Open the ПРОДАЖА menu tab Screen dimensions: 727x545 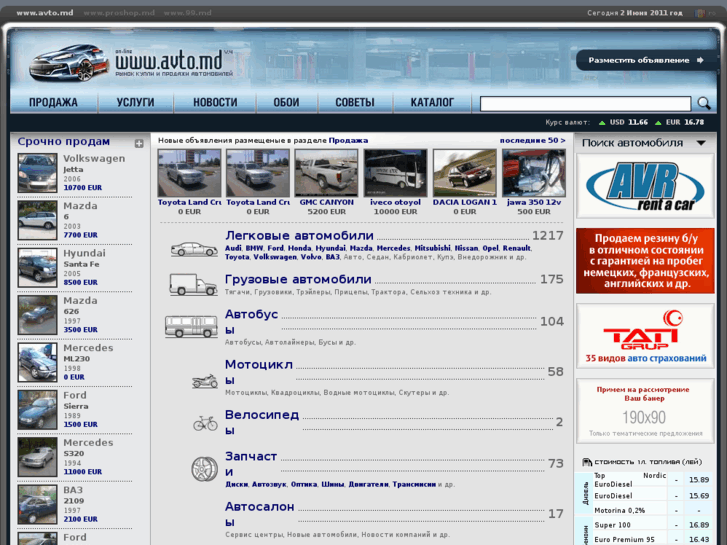(53, 102)
